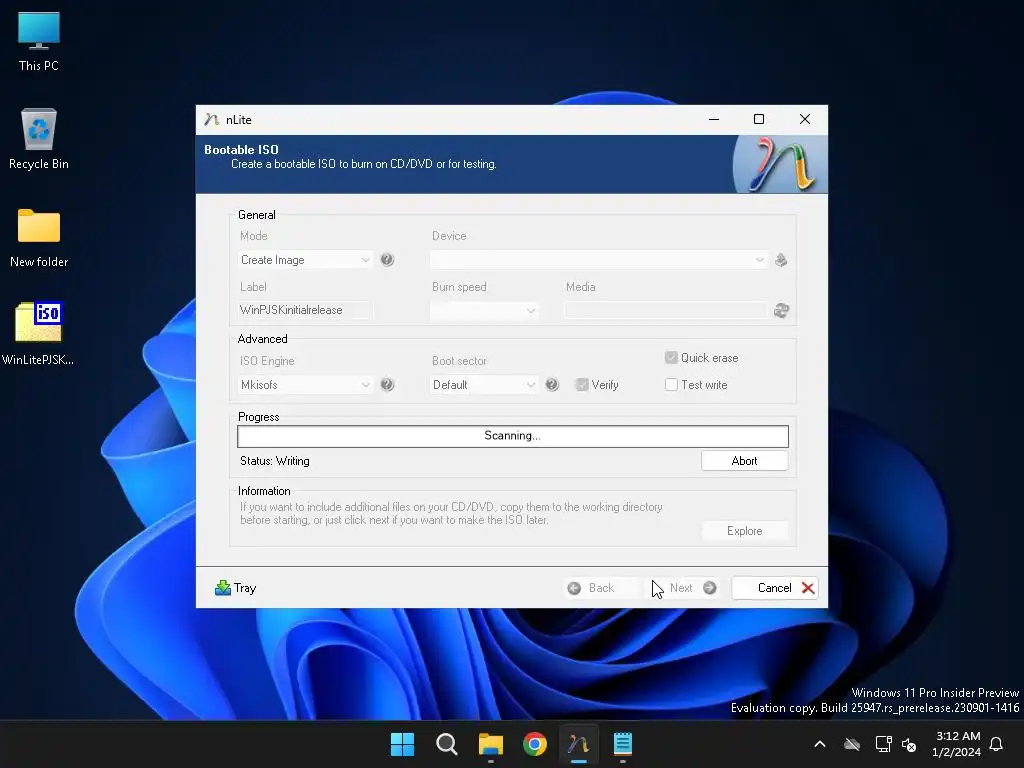This screenshot has height=768, width=1024.
Task: Click the Abort button
Action: point(744,461)
